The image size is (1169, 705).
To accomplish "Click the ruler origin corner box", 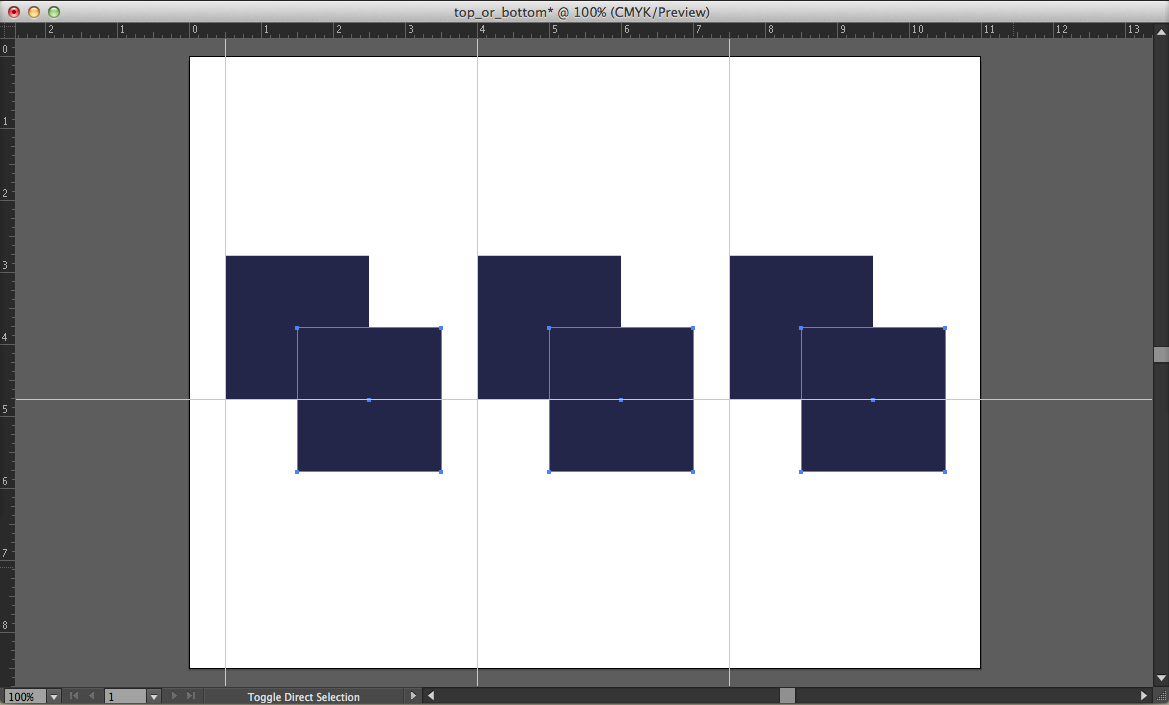I will (7, 30).
